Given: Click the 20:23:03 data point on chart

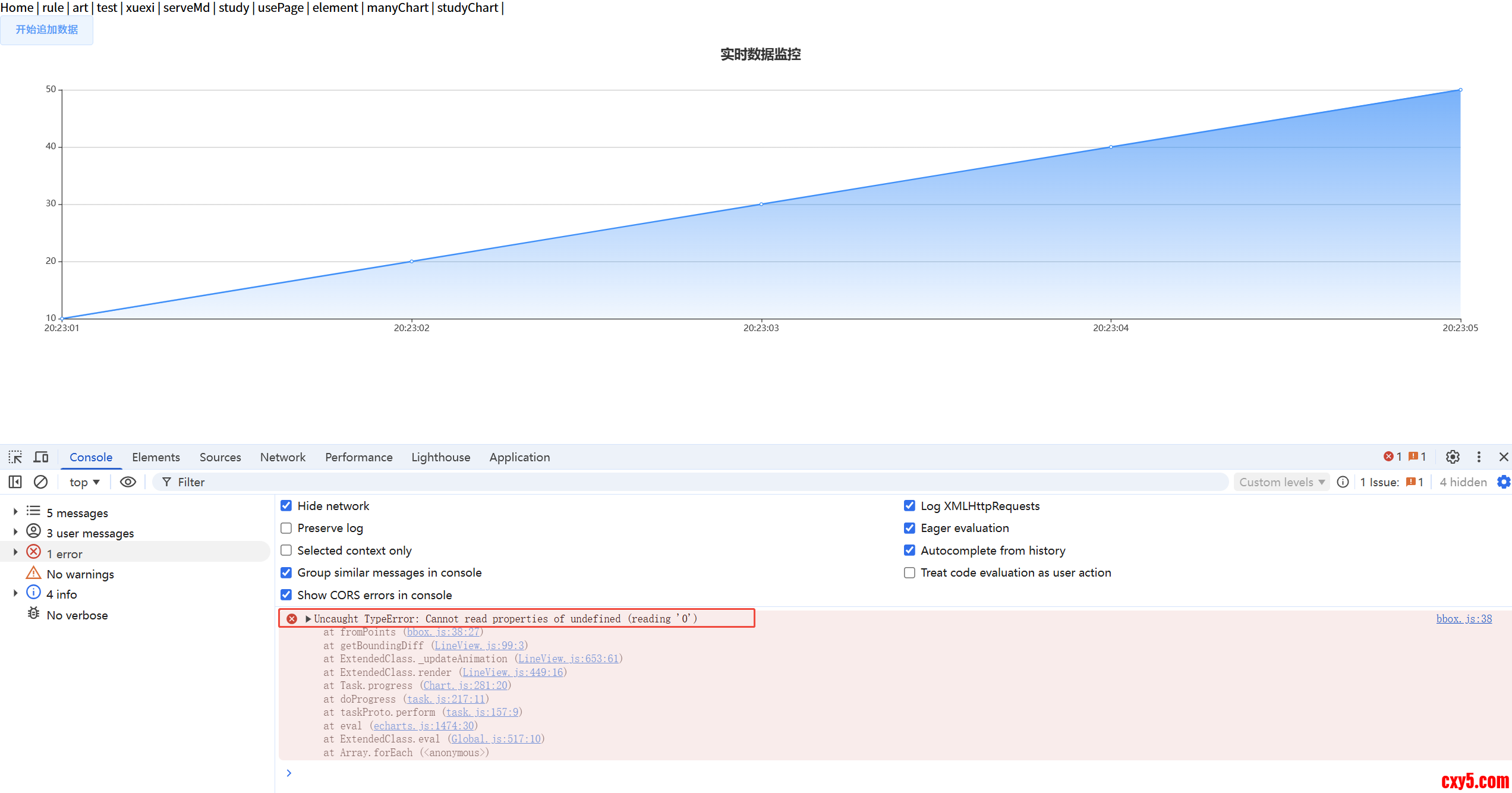Looking at the screenshot, I should coord(761,204).
